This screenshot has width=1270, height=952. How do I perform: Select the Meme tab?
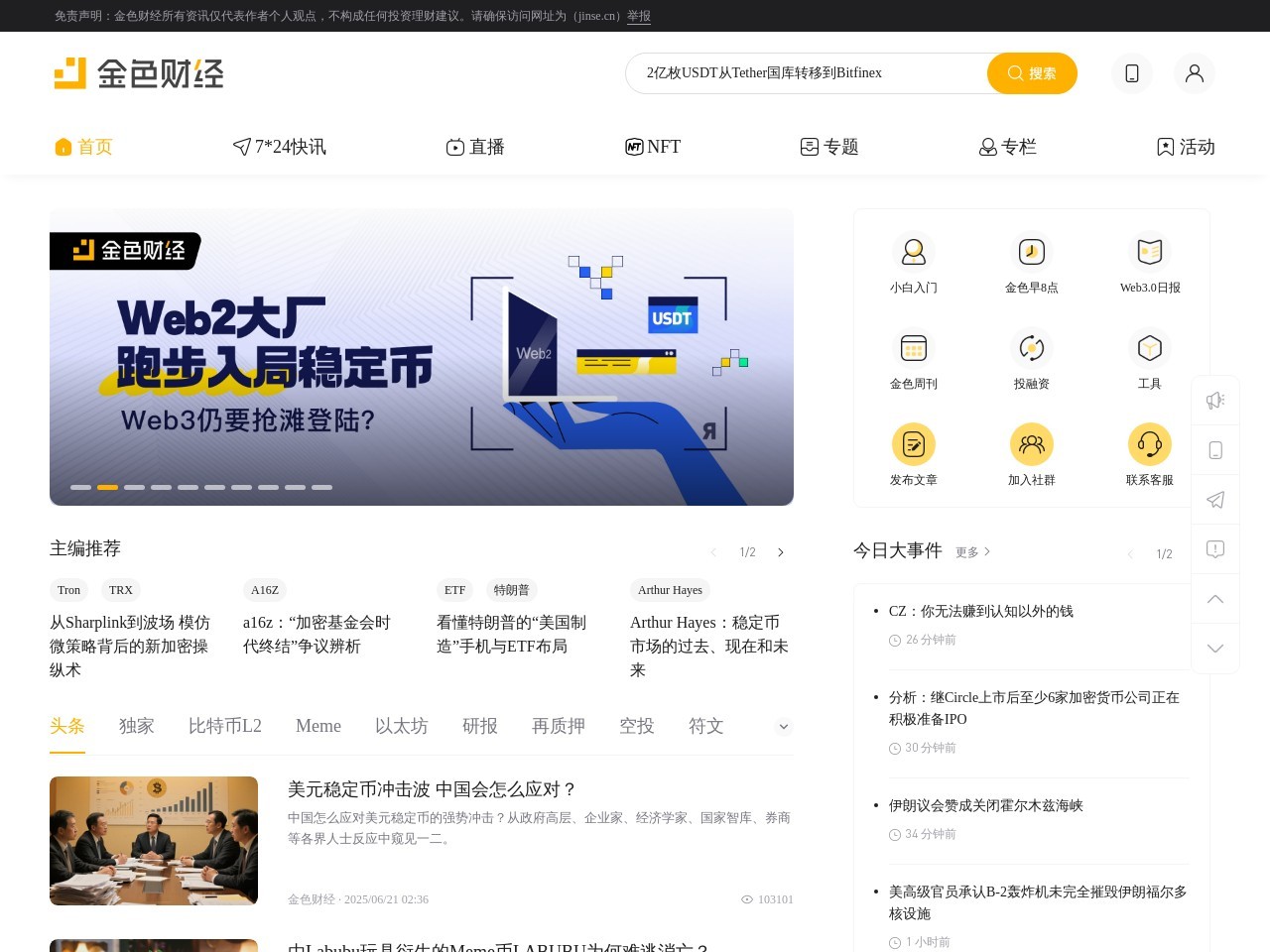[x=318, y=726]
